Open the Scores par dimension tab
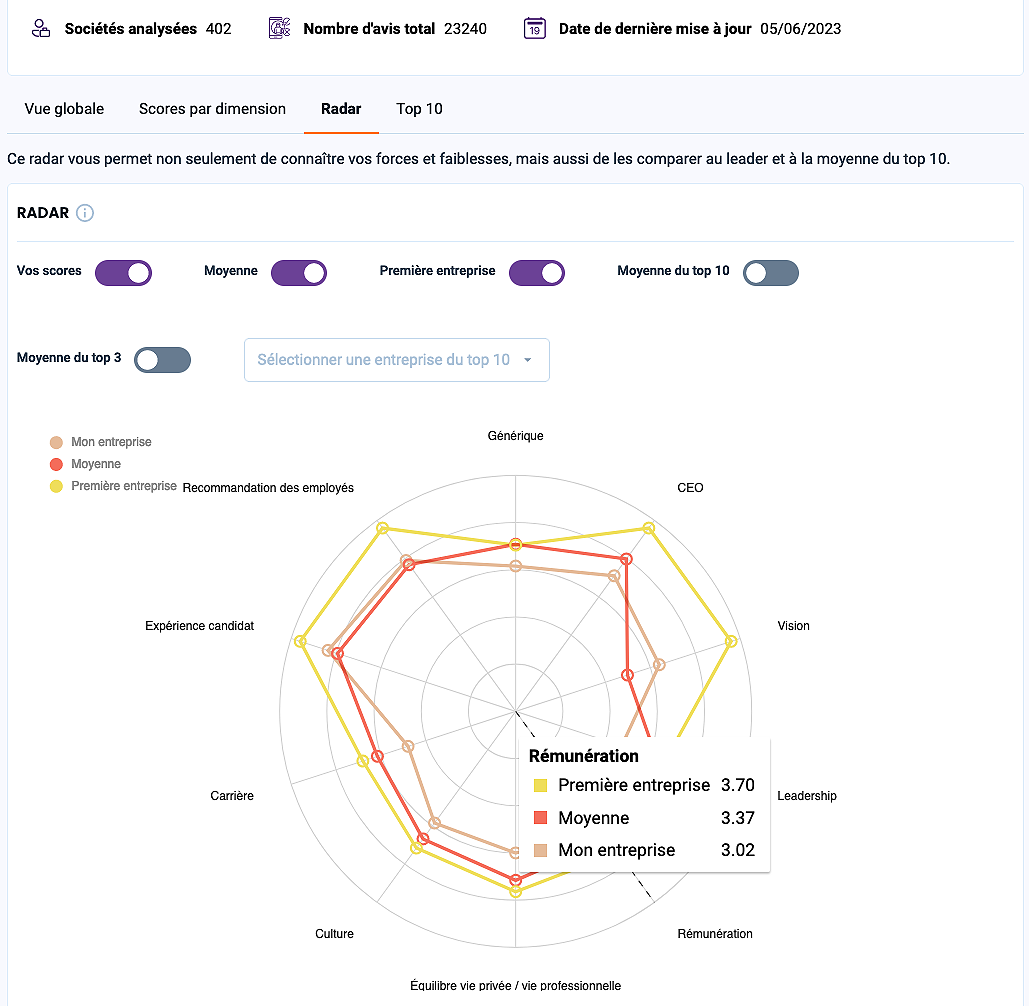 [x=212, y=109]
